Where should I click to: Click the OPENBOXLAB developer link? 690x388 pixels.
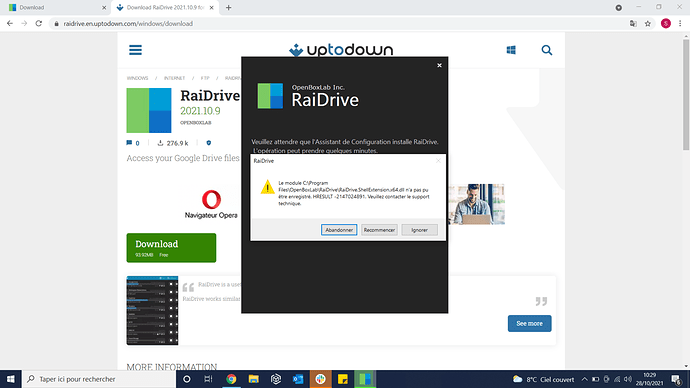coord(195,123)
